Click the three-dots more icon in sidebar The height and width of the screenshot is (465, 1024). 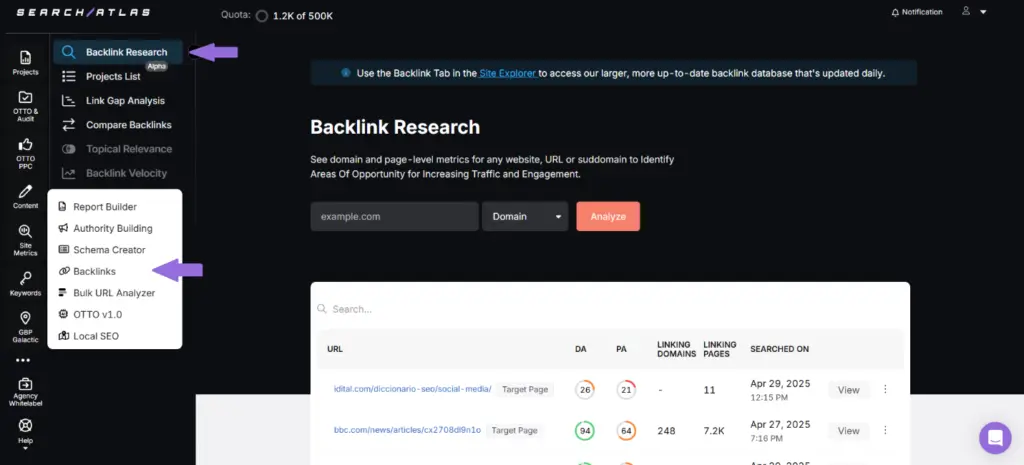[x=23, y=360]
